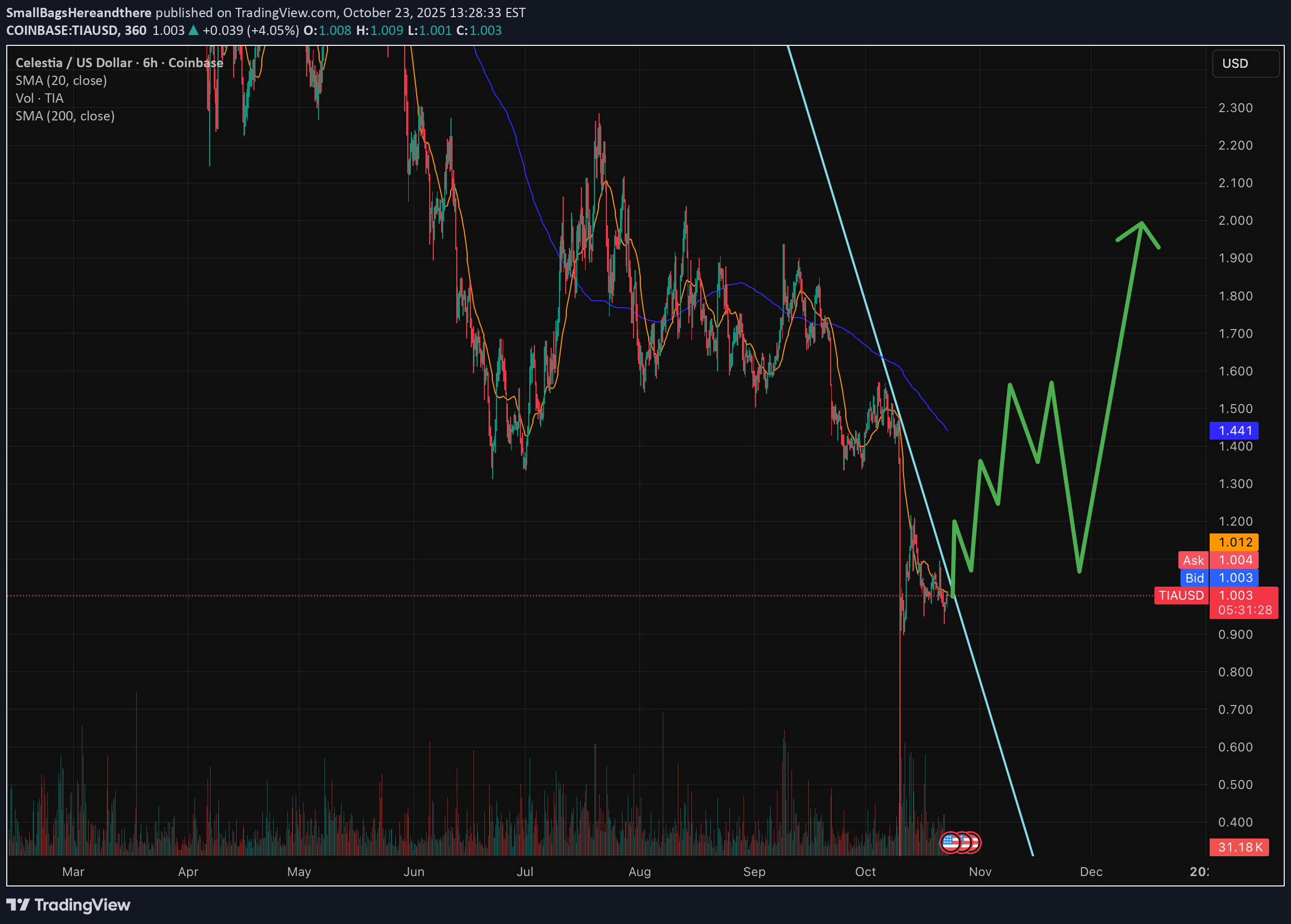The image size is (1291, 924).
Task: Click the COINBASE:TIAUSD ticker text
Action: (x=61, y=30)
